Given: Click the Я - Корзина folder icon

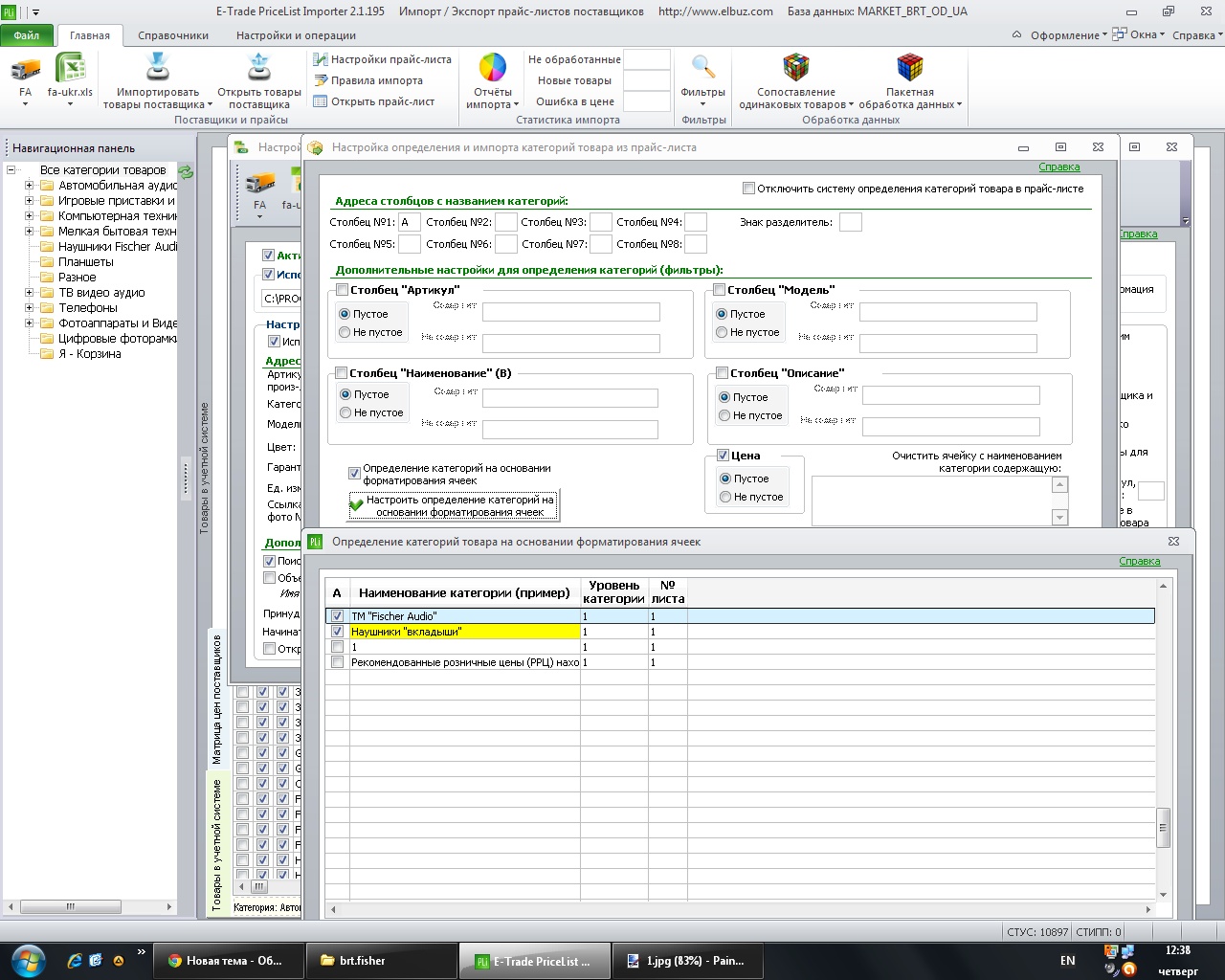Looking at the screenshot, I should coord(47,354).
